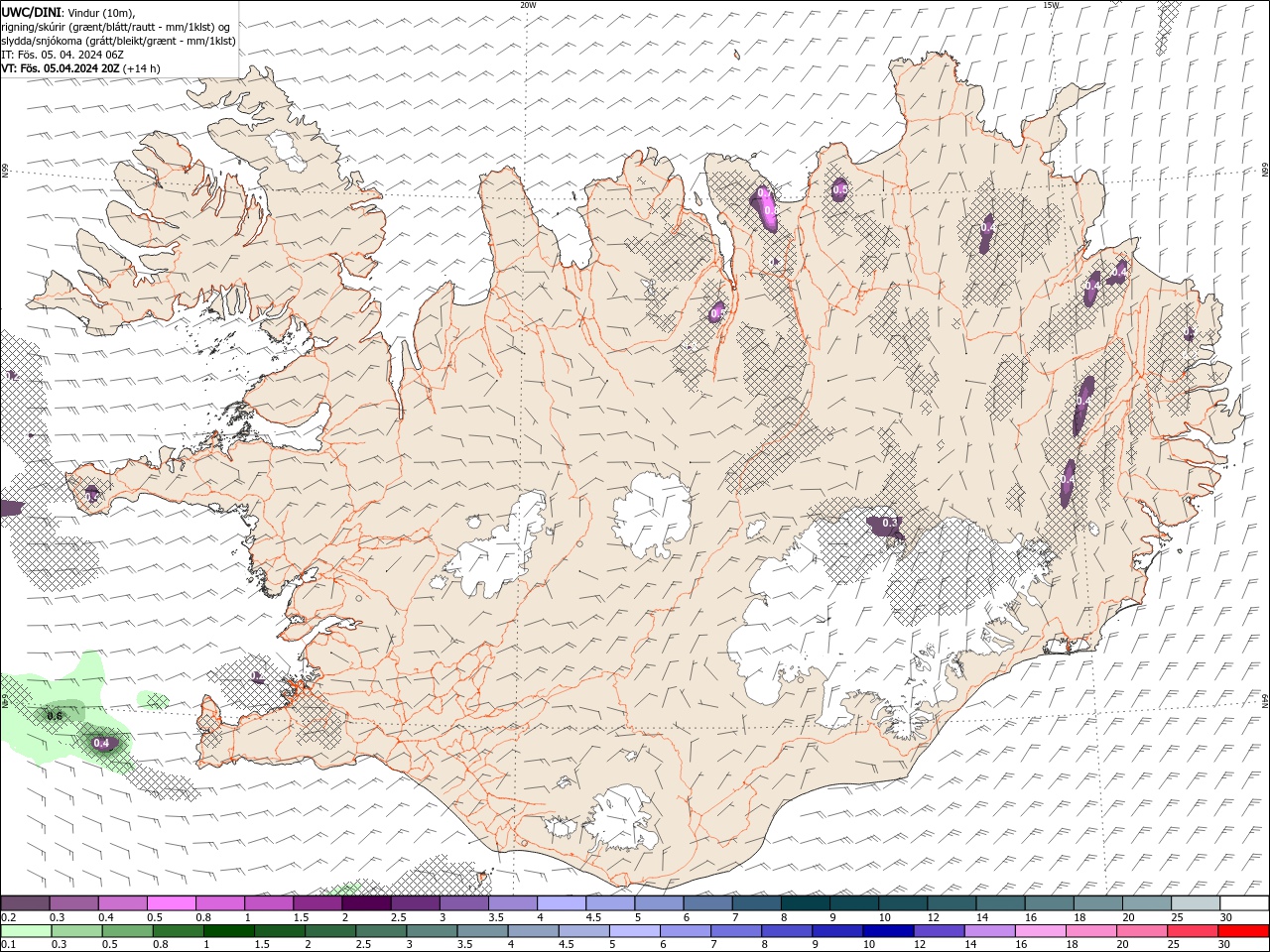Select the 30 white swatch in the upper color bar
The image size is (1270, 952).
1244,903
